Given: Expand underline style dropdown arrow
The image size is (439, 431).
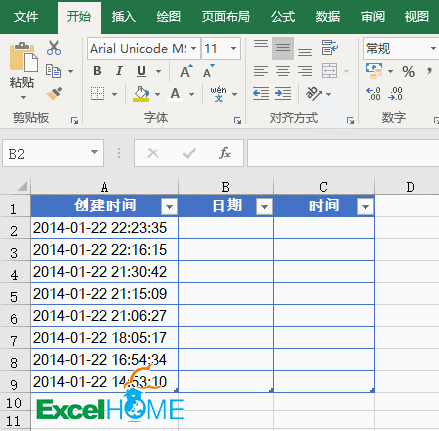Looking at the screenshot, I should point(158,71).
